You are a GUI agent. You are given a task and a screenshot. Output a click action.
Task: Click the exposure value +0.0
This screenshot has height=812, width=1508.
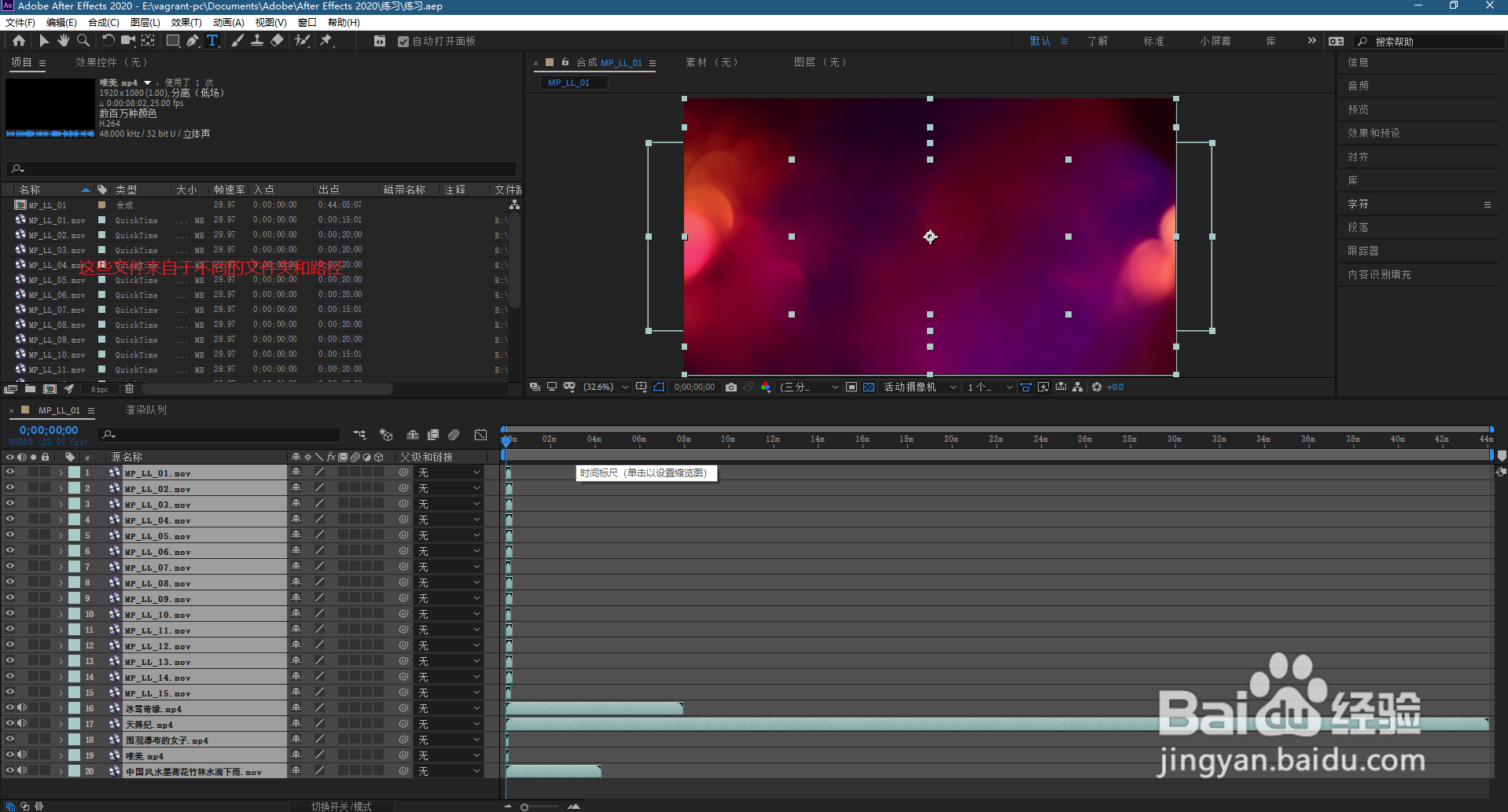point(1115,388)
